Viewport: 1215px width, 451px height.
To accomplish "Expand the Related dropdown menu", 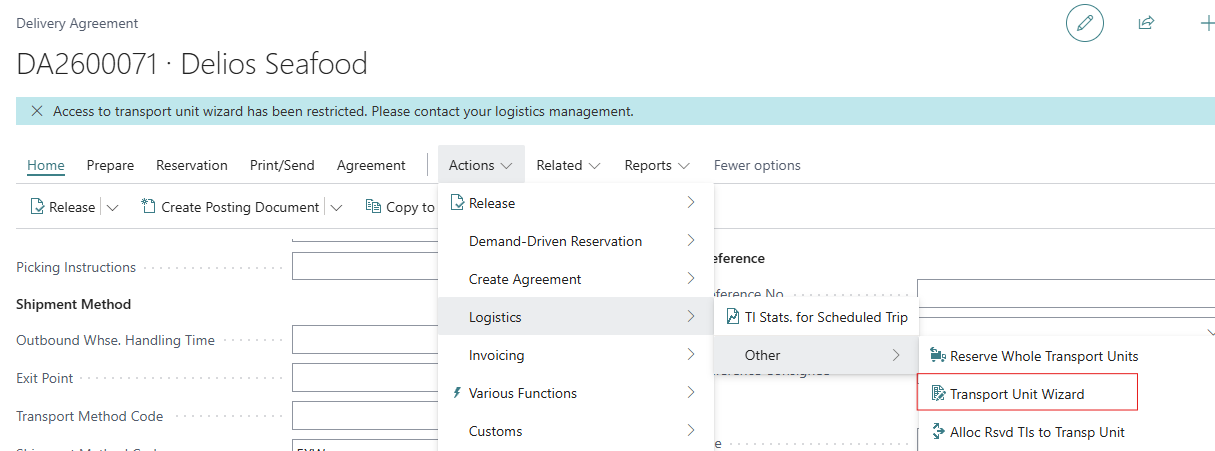I will tap(568, 165).
